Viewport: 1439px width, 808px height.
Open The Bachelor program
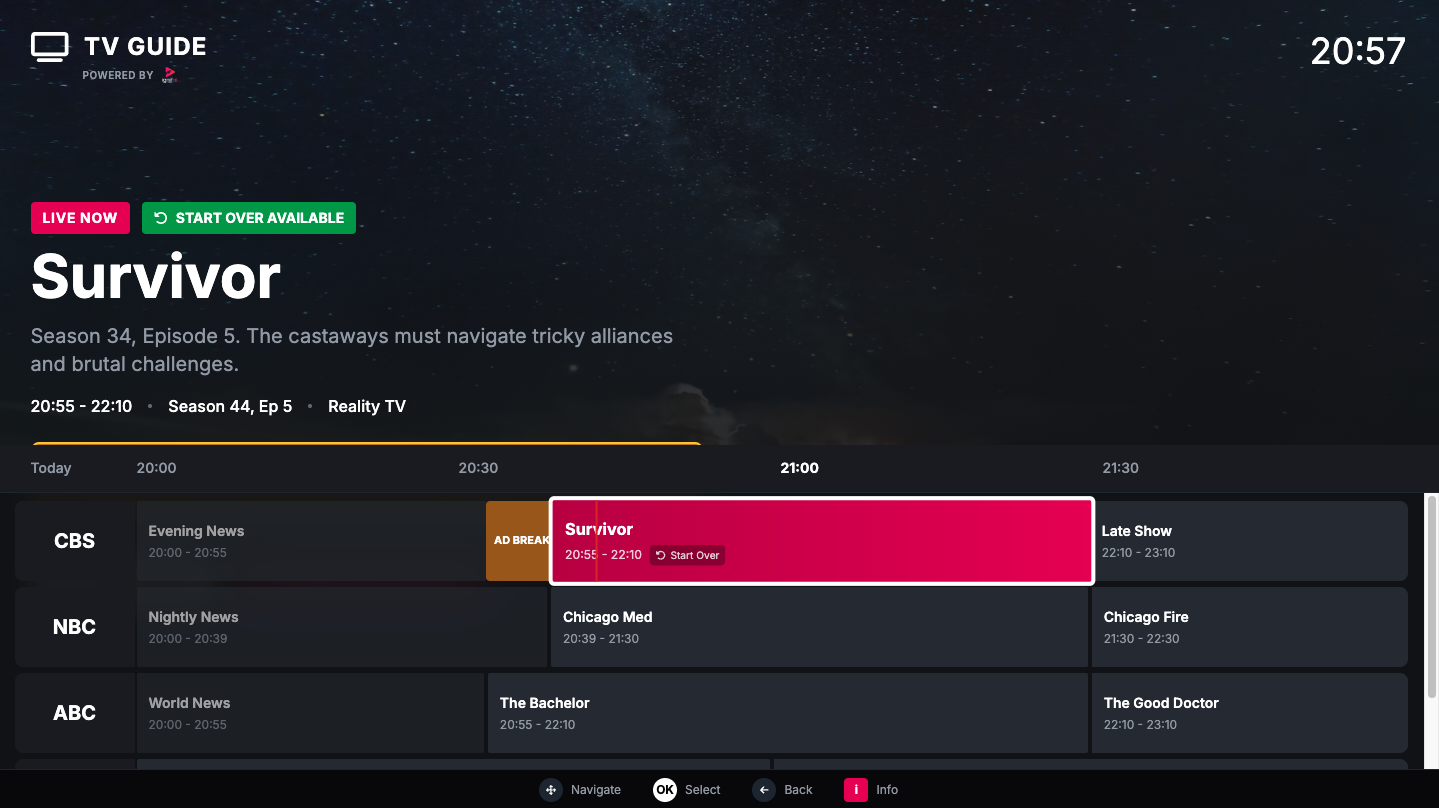tap(788, 713)
